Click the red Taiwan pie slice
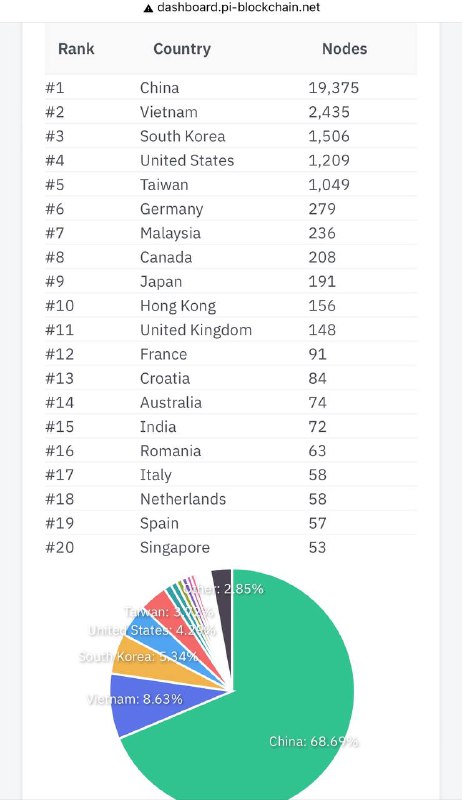Viewport: 462px width, 800px height. [166, 610]
